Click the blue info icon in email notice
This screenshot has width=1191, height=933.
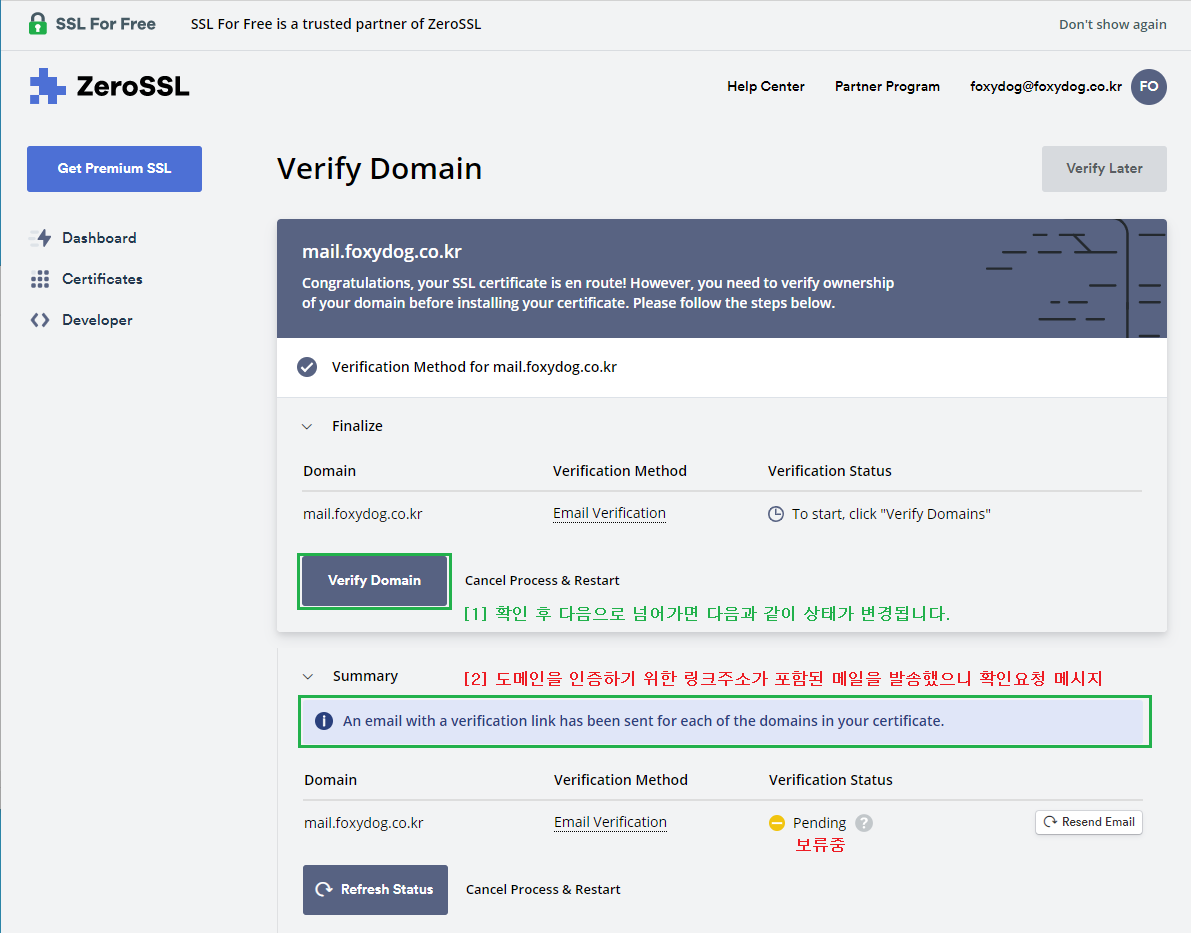(324, 721)
